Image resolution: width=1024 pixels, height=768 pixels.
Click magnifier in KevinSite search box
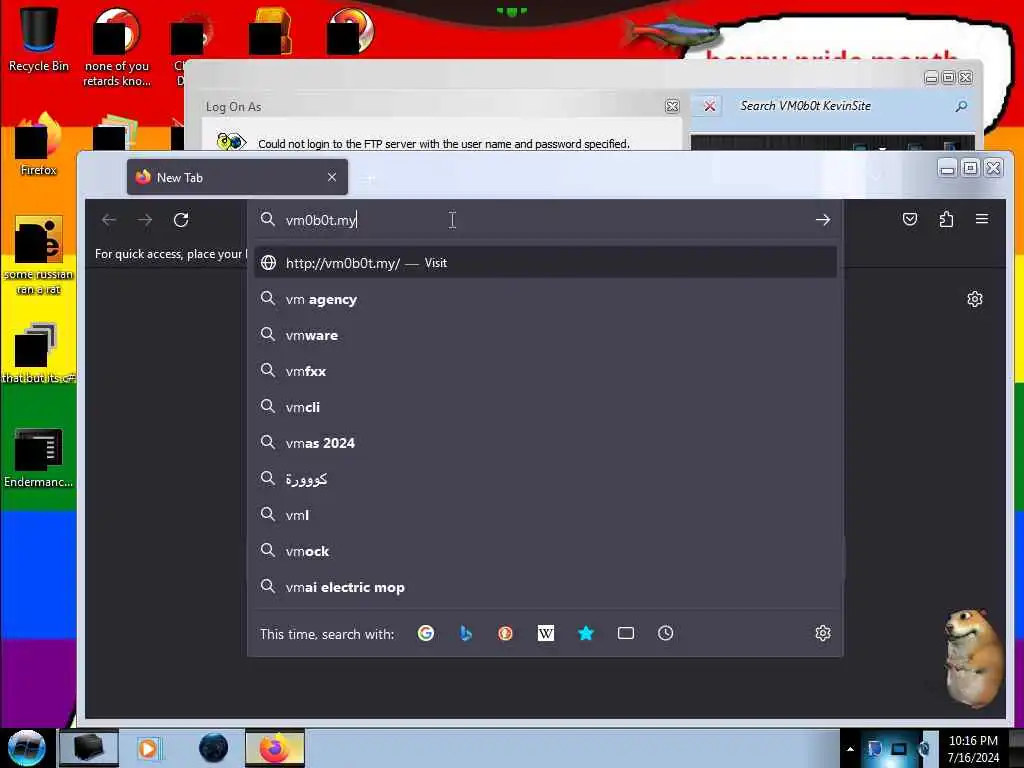point(961,106)
